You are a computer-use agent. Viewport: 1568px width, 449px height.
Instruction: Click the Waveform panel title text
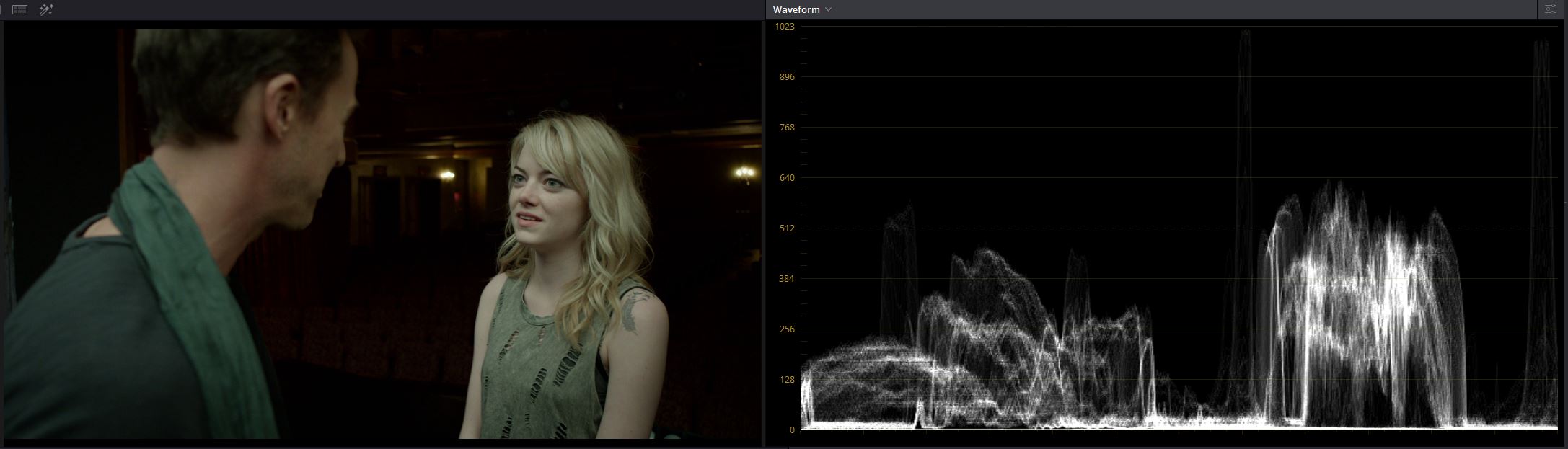[x=796, y=9]
